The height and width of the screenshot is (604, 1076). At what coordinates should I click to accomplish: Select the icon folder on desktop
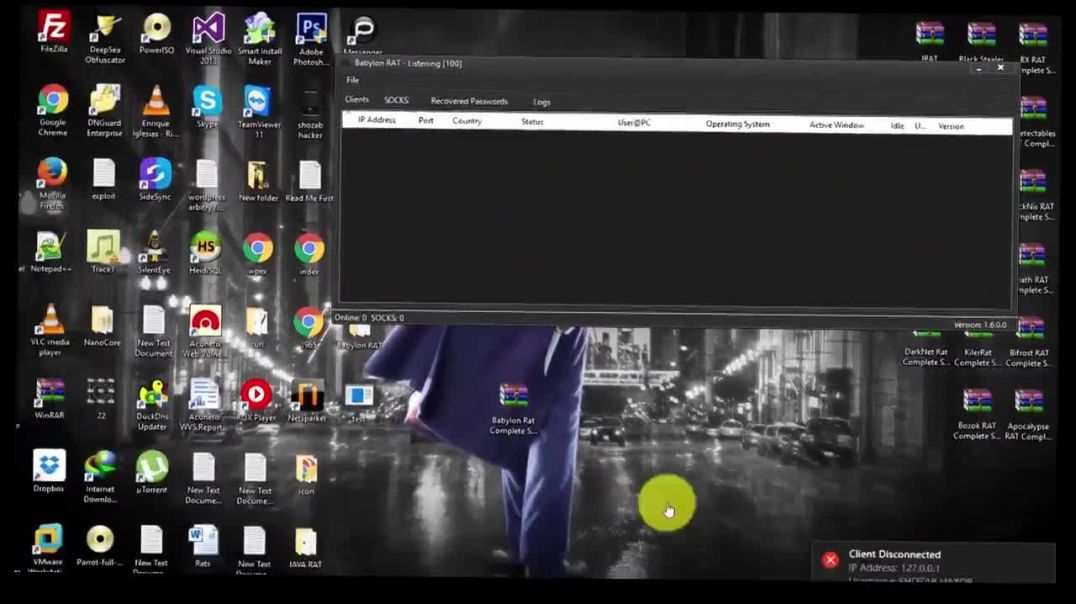point(306,475)
